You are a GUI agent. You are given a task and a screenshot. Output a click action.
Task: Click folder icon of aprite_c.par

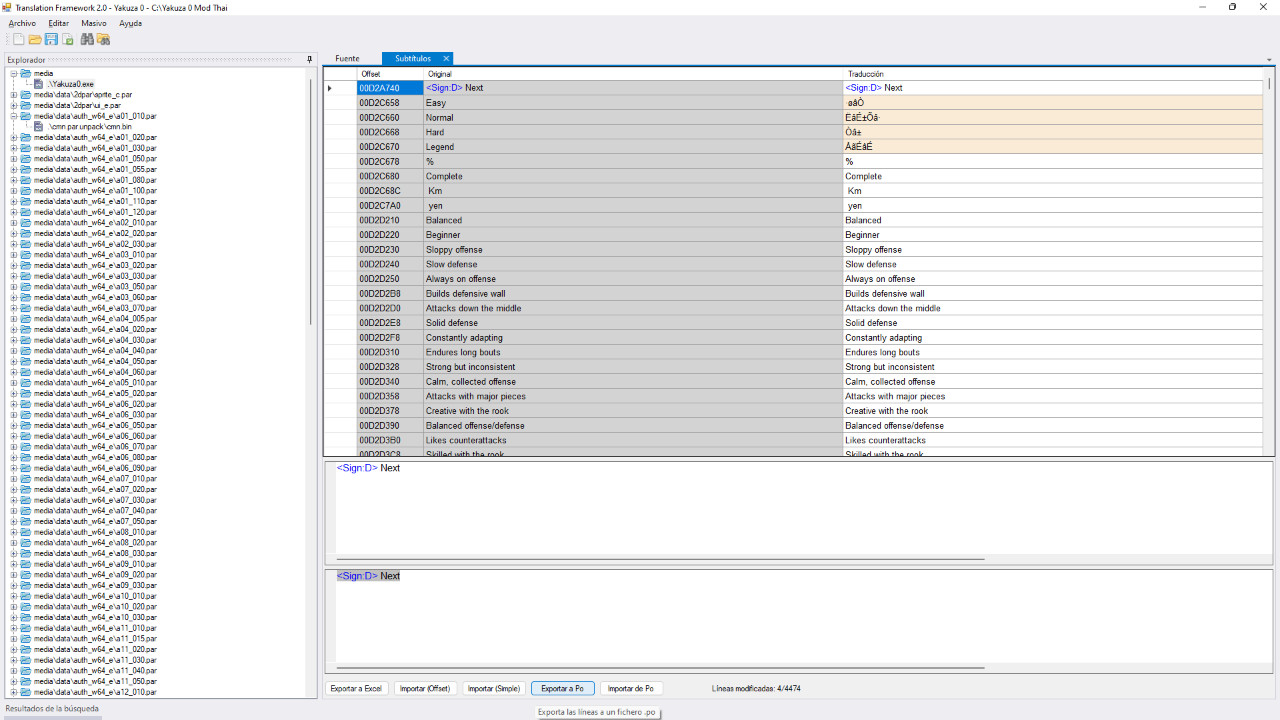click(x=26, y=95)
